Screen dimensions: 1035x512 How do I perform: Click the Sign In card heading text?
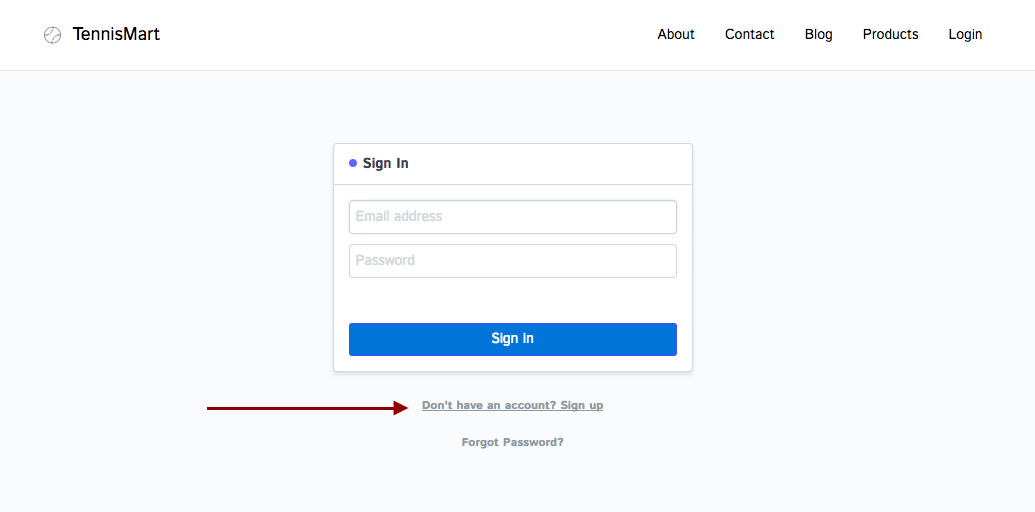[x=385, y=163]
